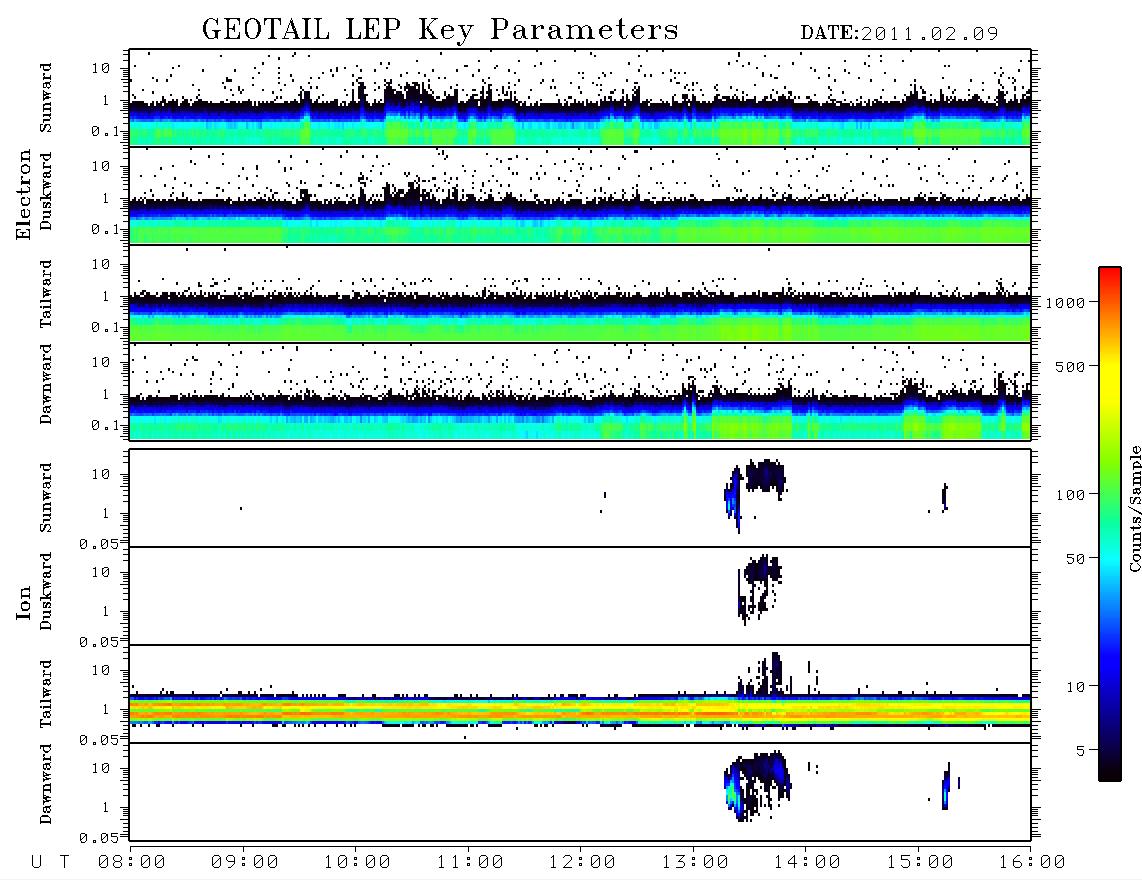The width and height of the screenshot is (1142, 880).
Task: Select the Ion Tailward panel label
Action: (x=46, y=694)
